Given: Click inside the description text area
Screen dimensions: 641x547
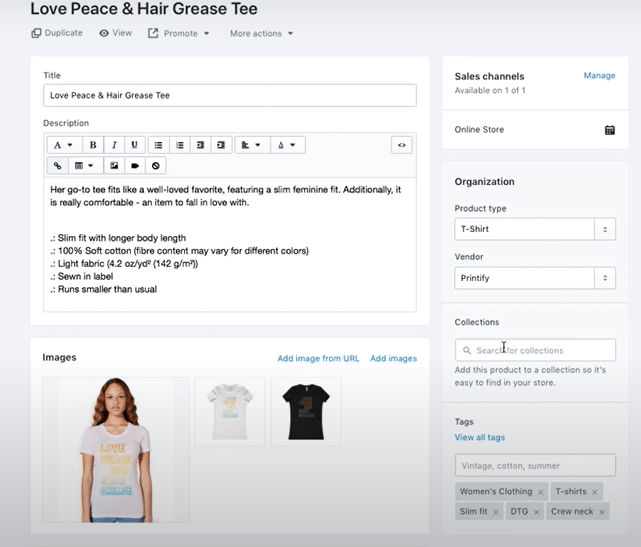Looking at the screenshot, I should click(230, 244).
